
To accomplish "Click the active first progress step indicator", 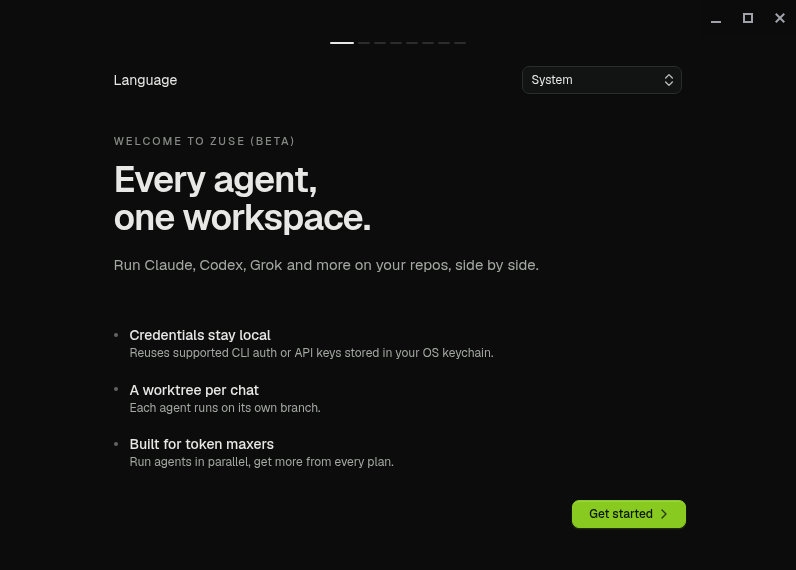I will [x=342, y=43].
